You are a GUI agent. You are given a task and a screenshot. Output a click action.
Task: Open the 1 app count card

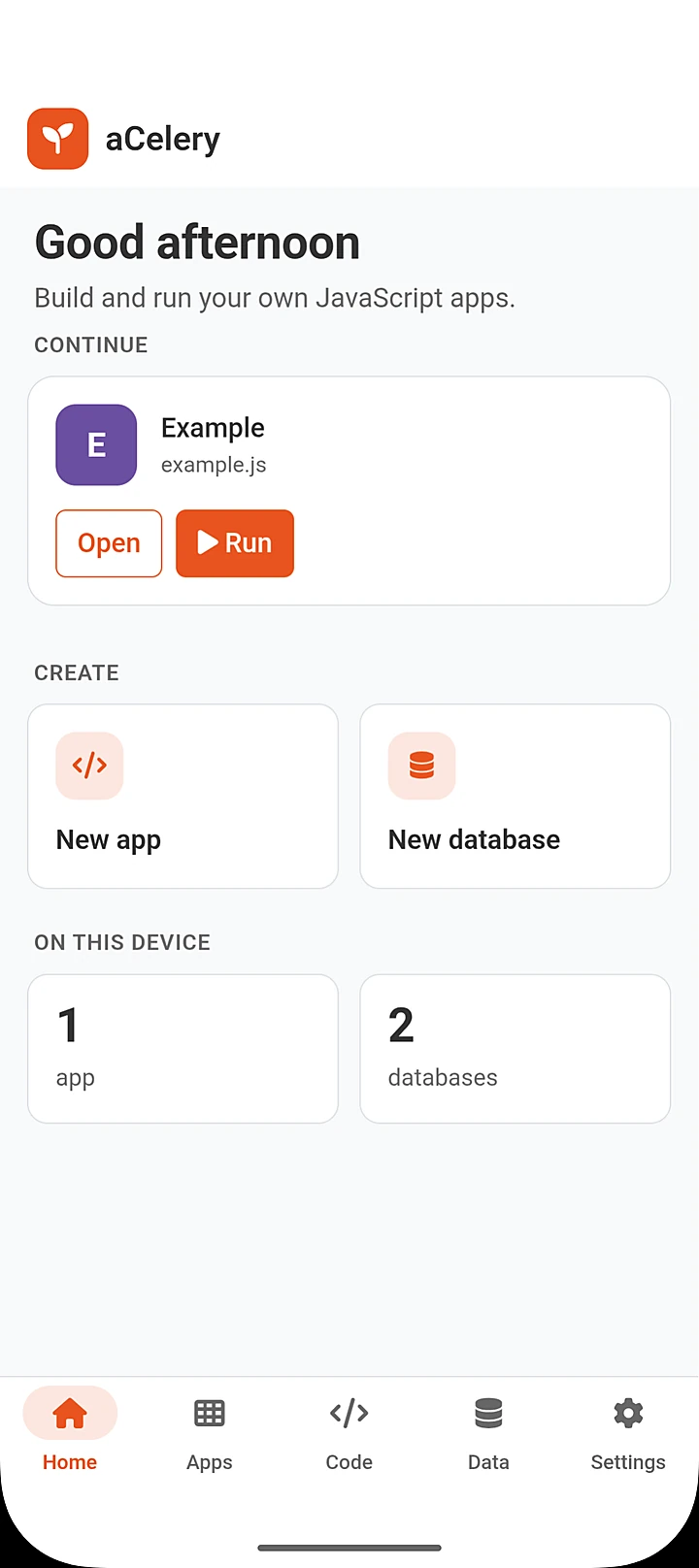click(x=183, y=1049)
